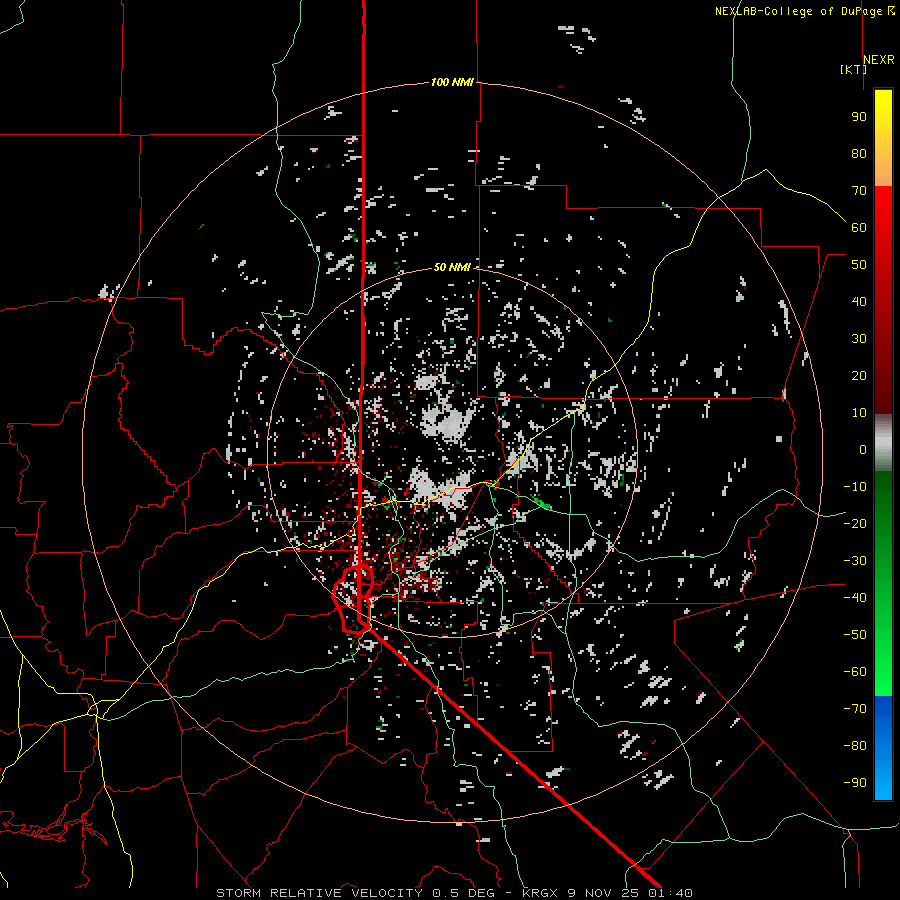Click the 50 NMI range ring label
Image resolution: width=900 pixels, height=900 pixels.
point(452,267)
